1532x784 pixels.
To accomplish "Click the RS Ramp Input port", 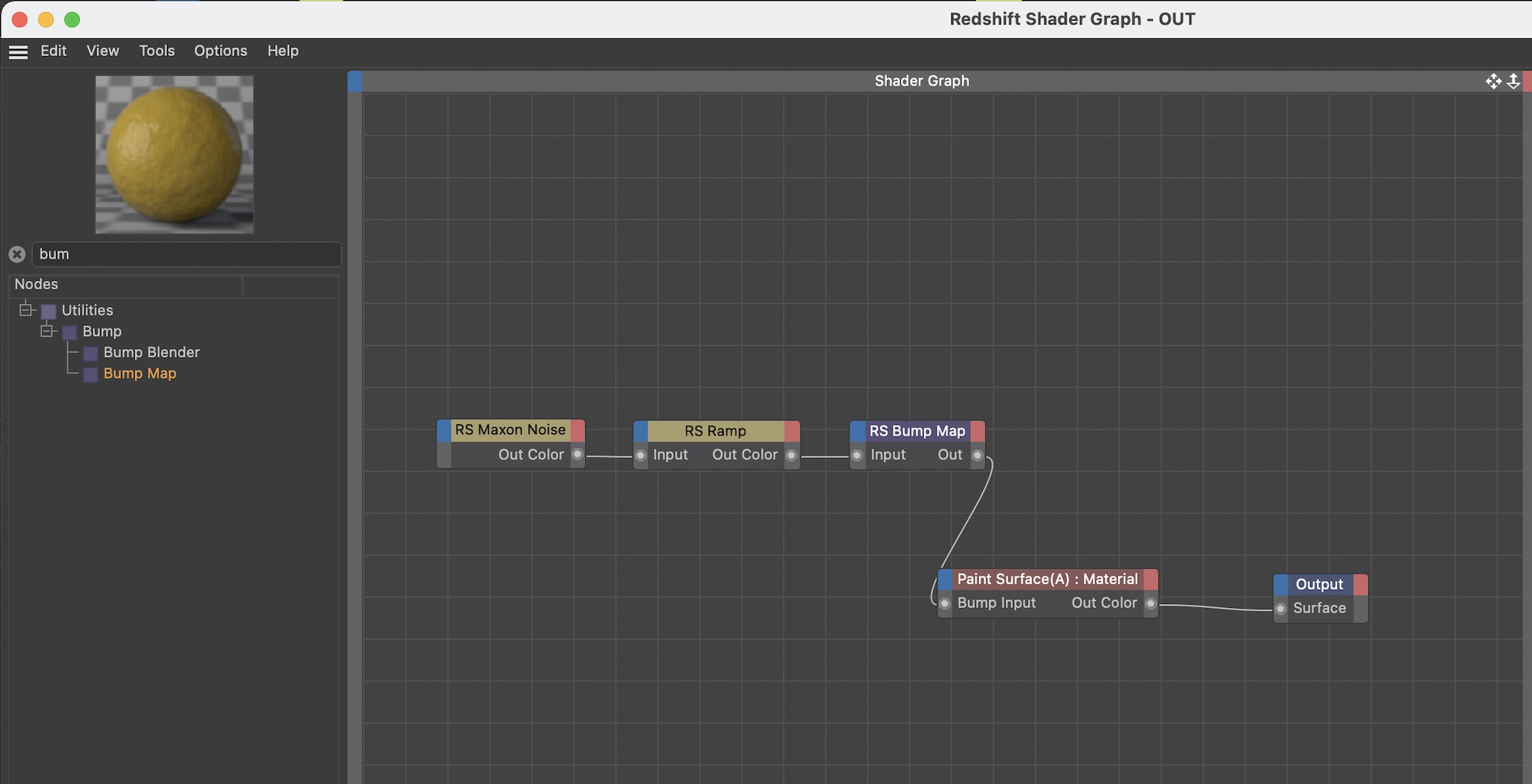I will 641,456.
